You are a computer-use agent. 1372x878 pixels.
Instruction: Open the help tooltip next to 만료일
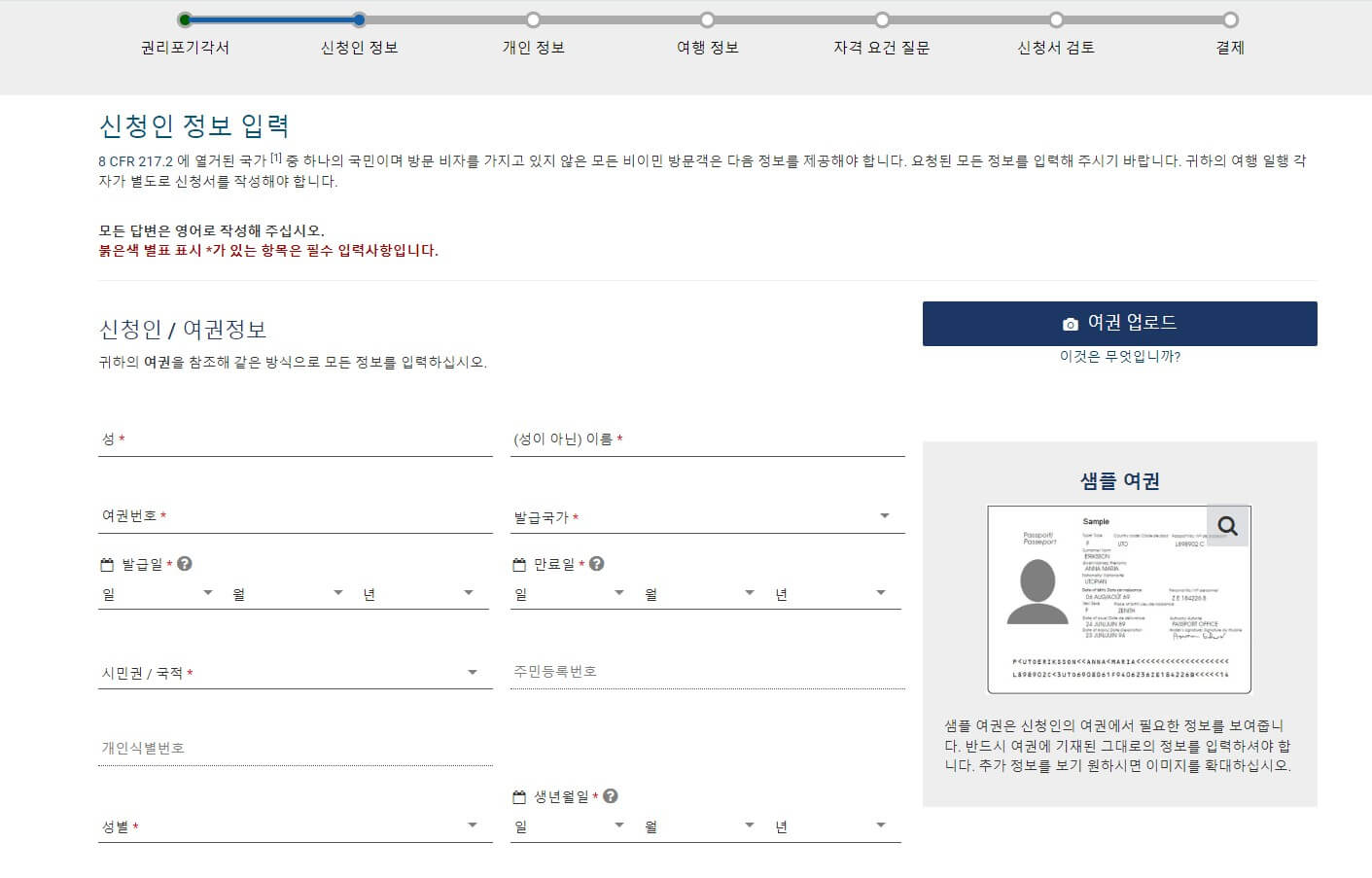coord(598,562)
